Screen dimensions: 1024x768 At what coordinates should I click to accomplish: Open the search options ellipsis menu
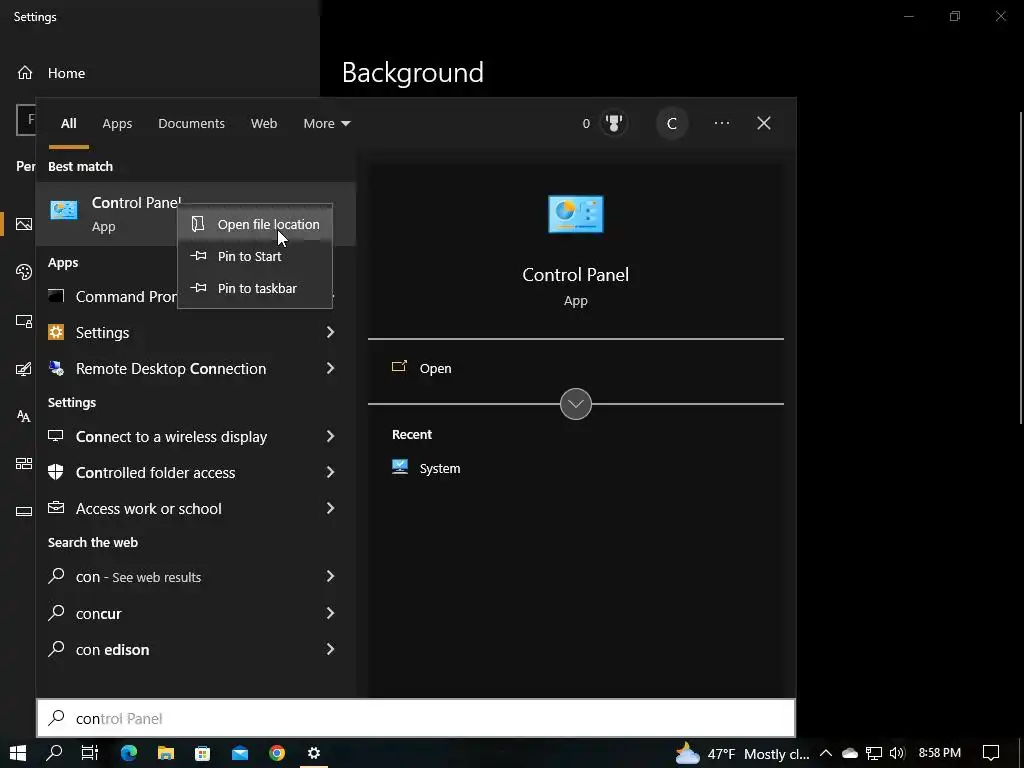722,123
